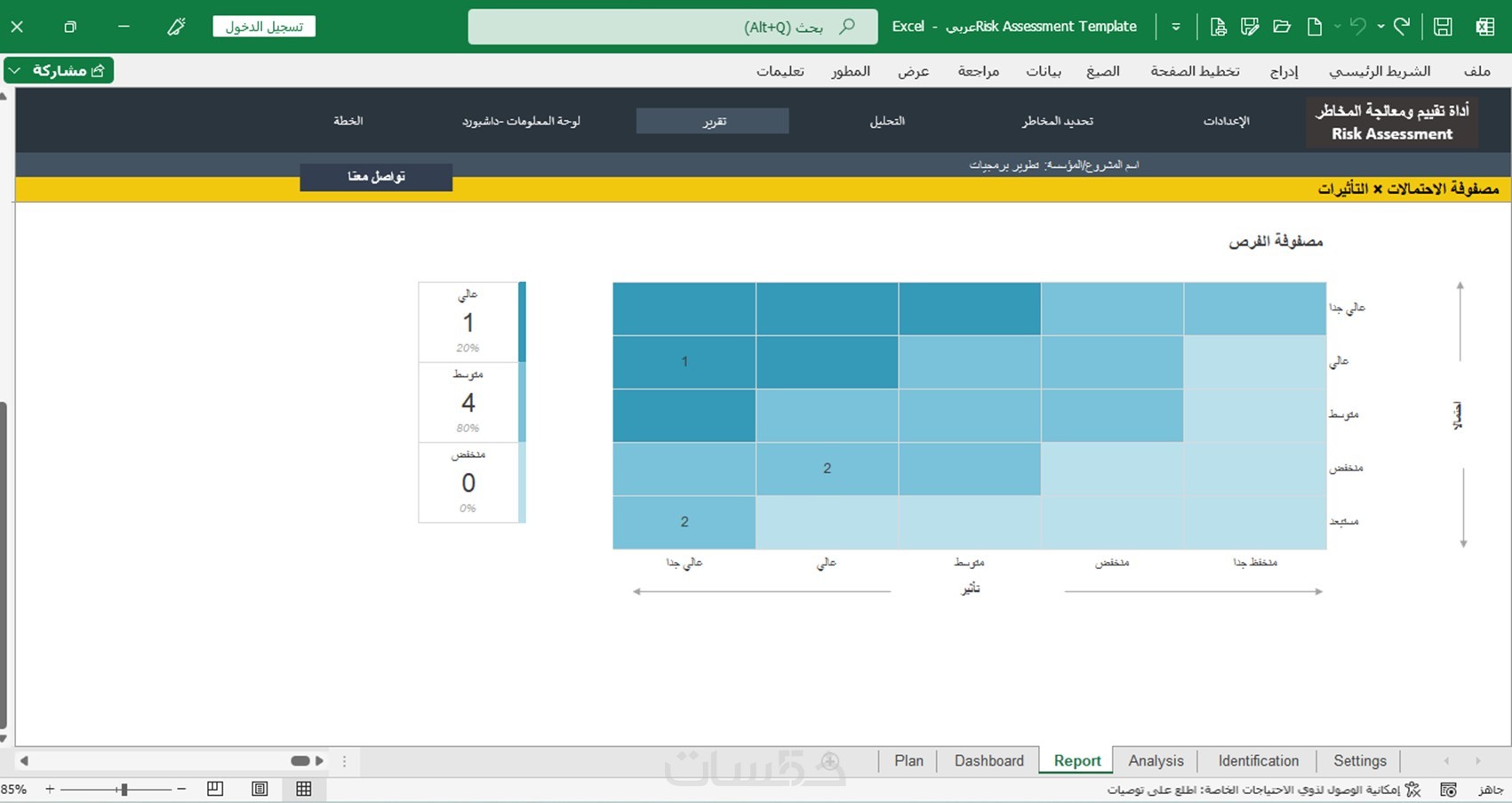
Task: Open Print Preview from quick access toolbar
Action: pyautogui.click(x=1218, y=27)
